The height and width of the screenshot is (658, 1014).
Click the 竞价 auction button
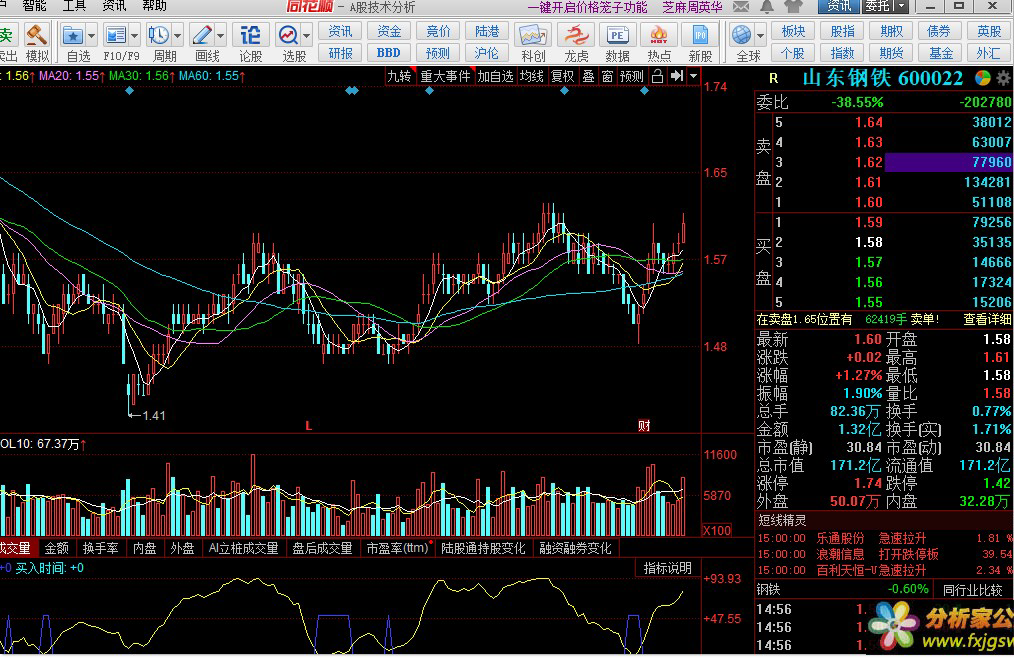[x=438, y=31]
